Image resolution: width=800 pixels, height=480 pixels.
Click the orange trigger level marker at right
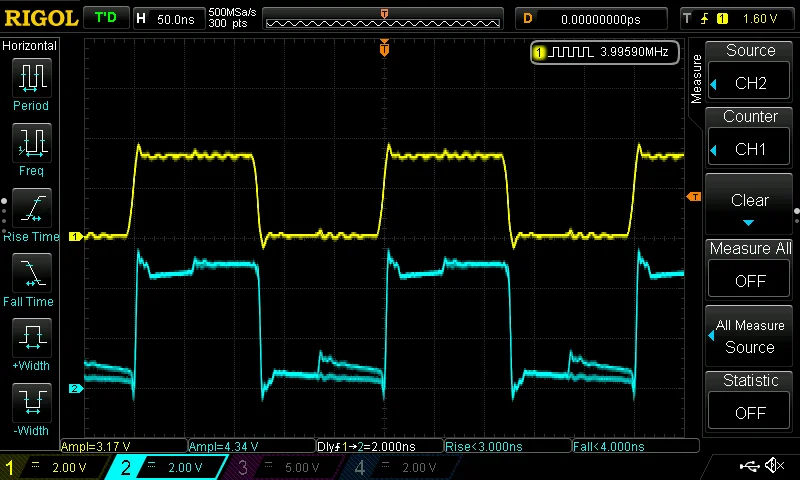[x=694, y=196]
